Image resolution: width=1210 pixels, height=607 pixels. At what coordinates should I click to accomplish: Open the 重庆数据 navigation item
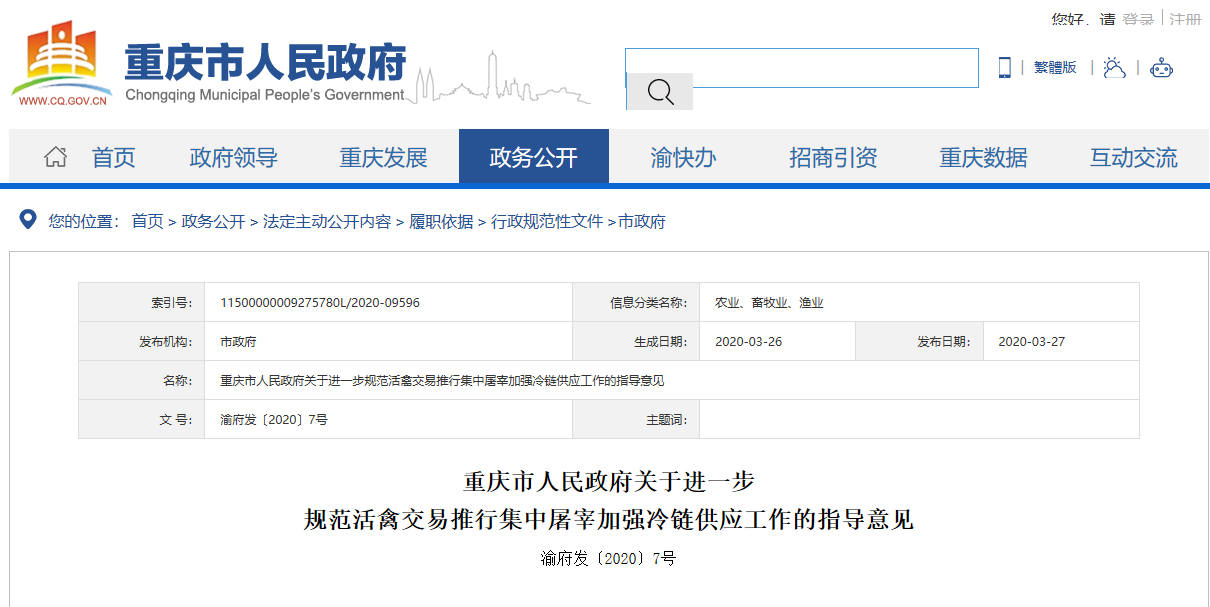coord(984,157)
